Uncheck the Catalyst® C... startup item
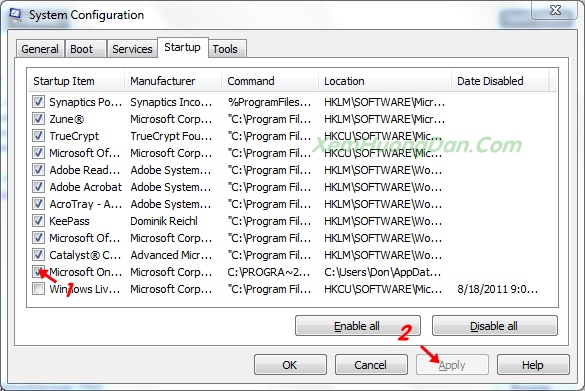585x391 pixels. click(38, 255)
